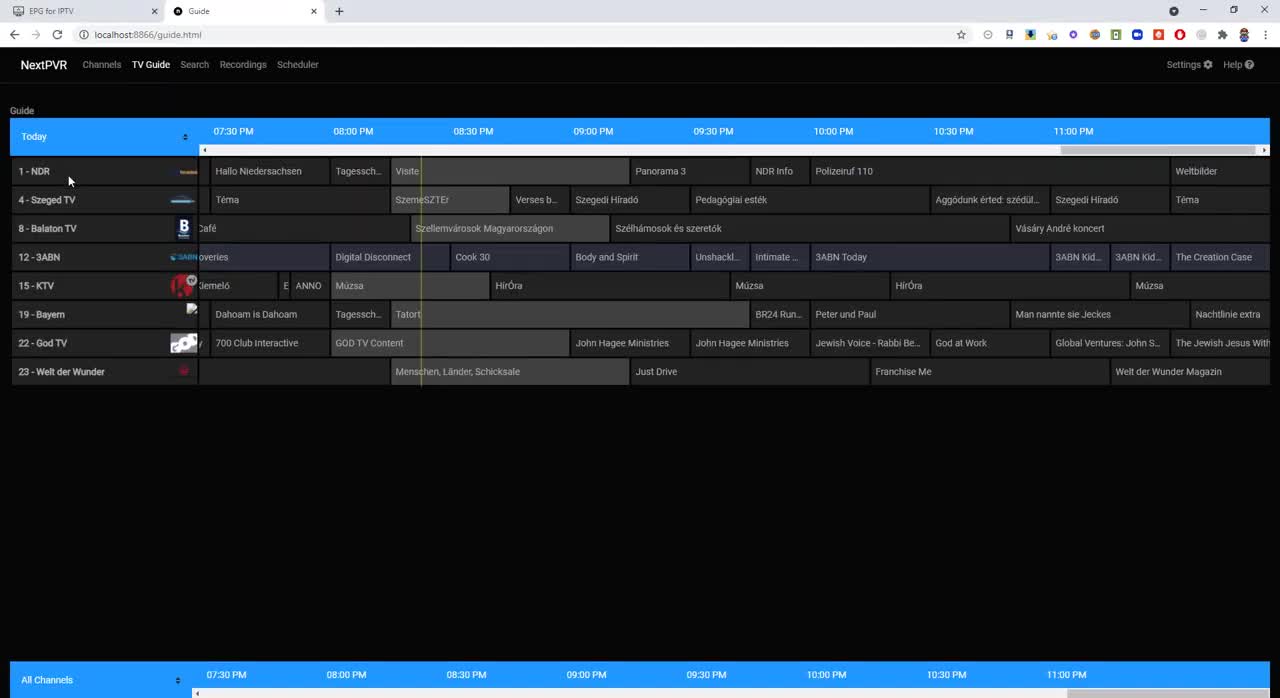The height and width of the screenshot is (698, 1280).
Task: Click the guide scrollbar left arrow
Action: coord(205,150)
